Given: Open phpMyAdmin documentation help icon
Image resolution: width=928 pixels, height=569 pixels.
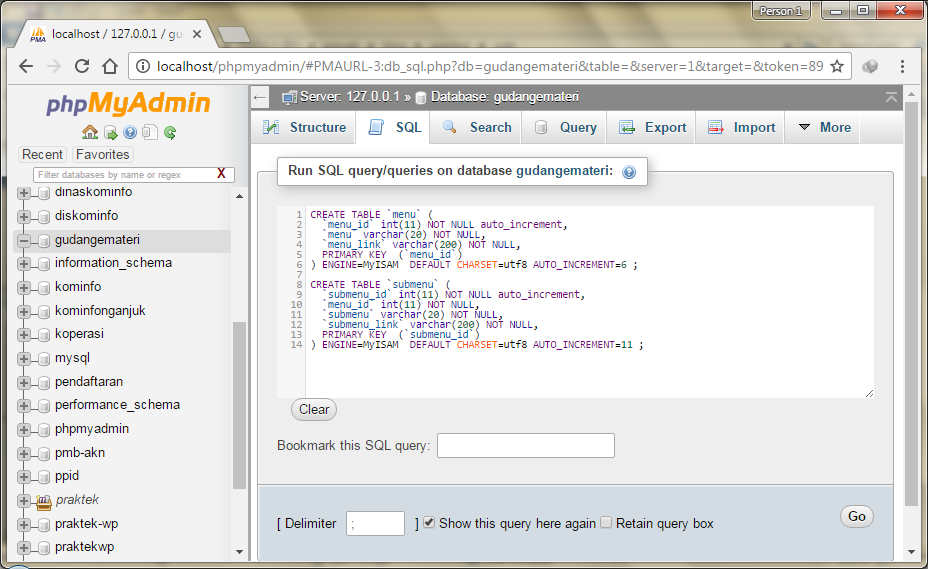Looking at the screenshot, I should (x=130, y=132).
